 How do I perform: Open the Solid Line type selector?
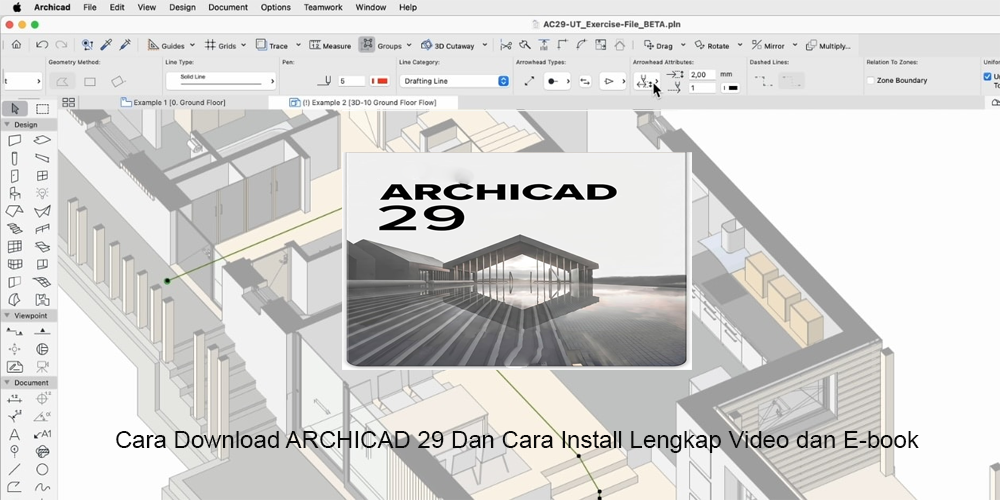[x=221, y=81]
